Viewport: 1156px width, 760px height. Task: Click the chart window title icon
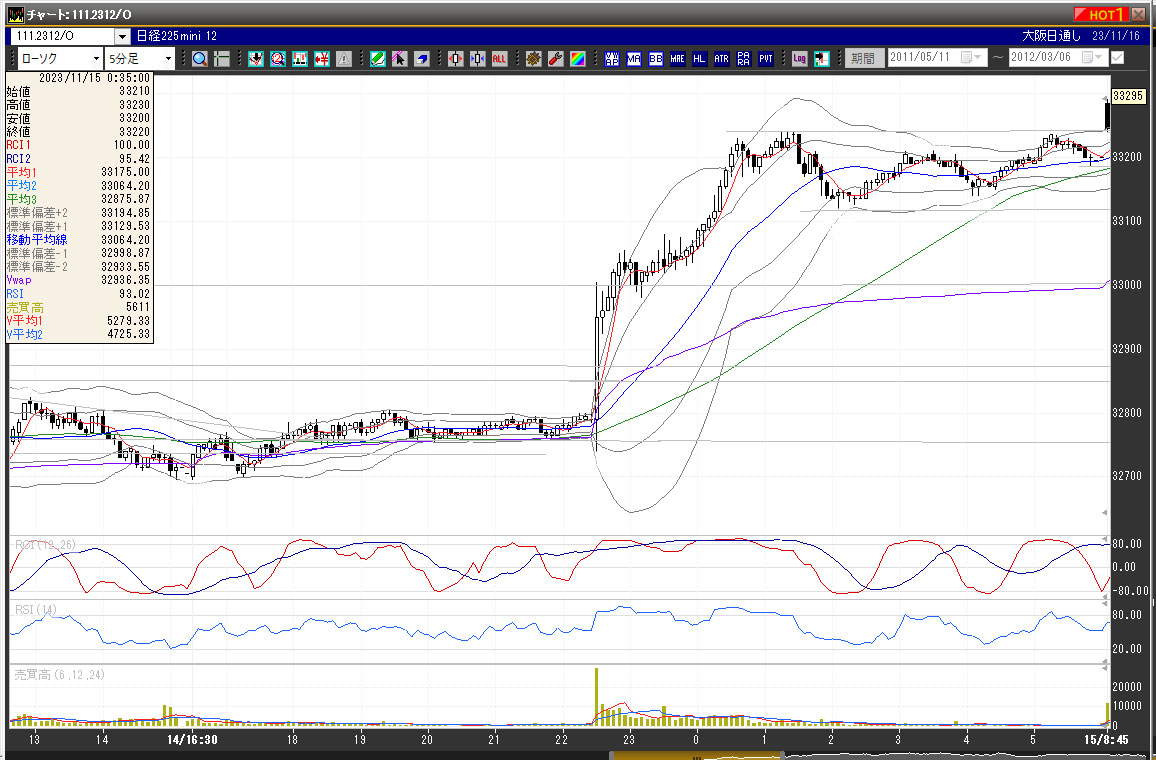[x=15, y=14]
